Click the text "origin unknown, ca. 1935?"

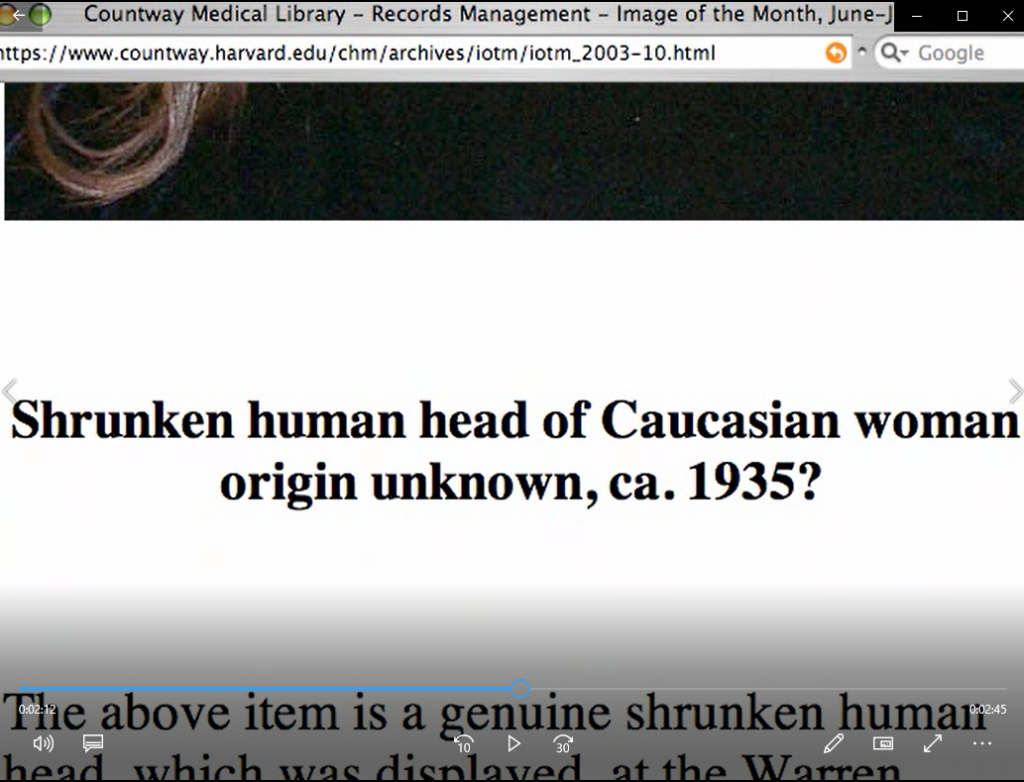(x=520, y=483)
